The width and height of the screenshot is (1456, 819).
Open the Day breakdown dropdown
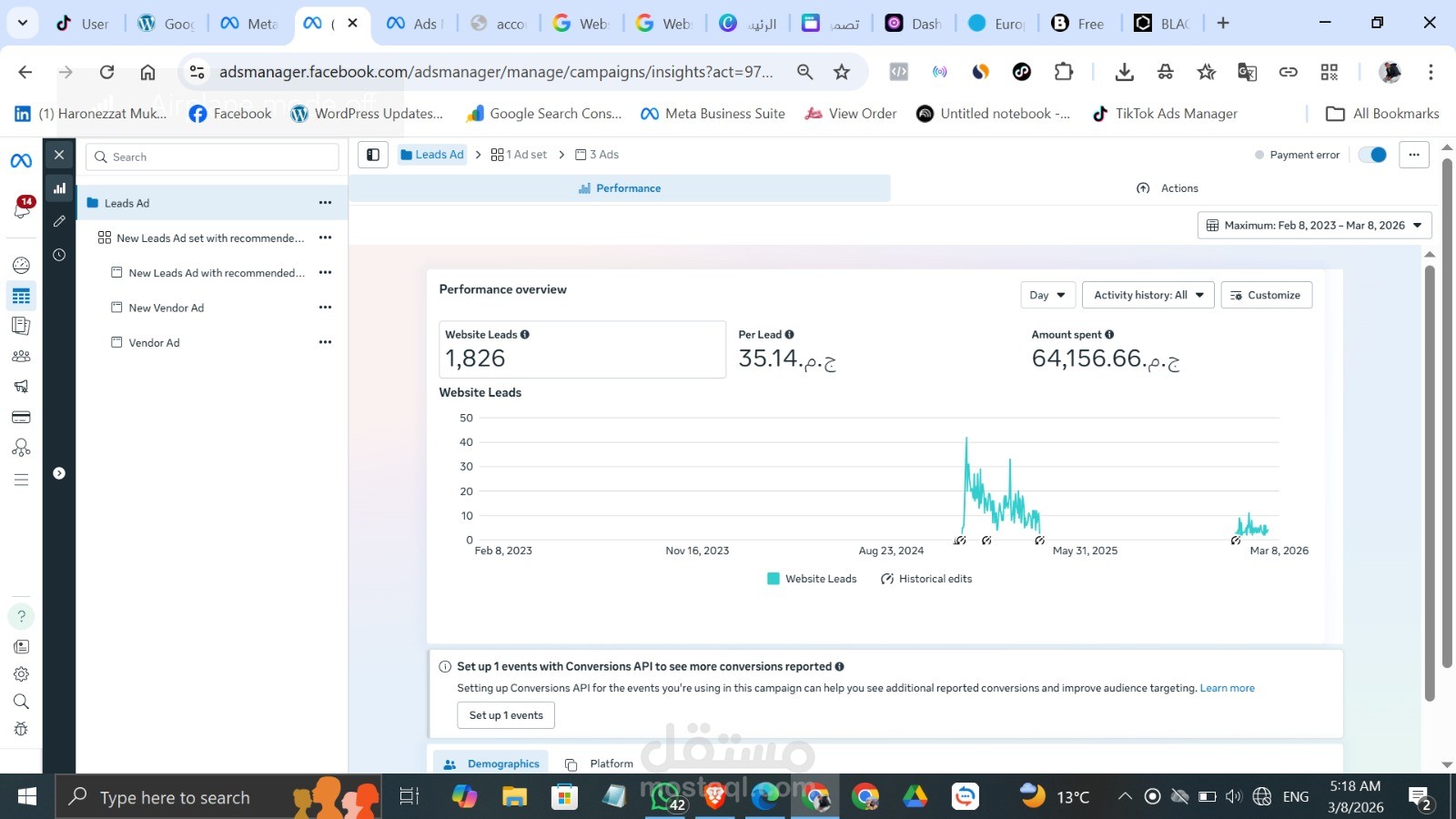pos(1047,295)
